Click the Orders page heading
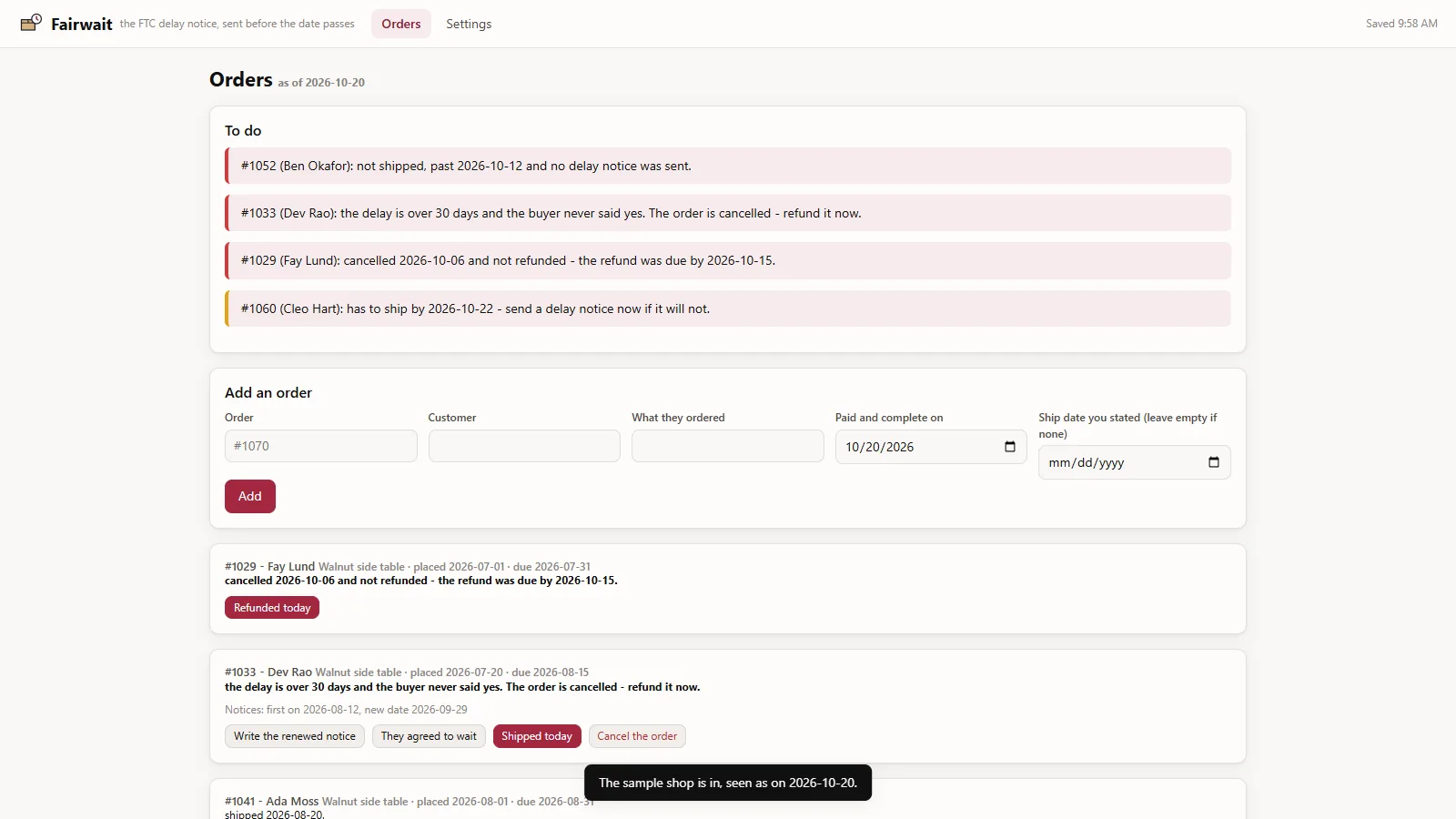The width and height of the screenshot is (1456, 819). tap(241, 79)
